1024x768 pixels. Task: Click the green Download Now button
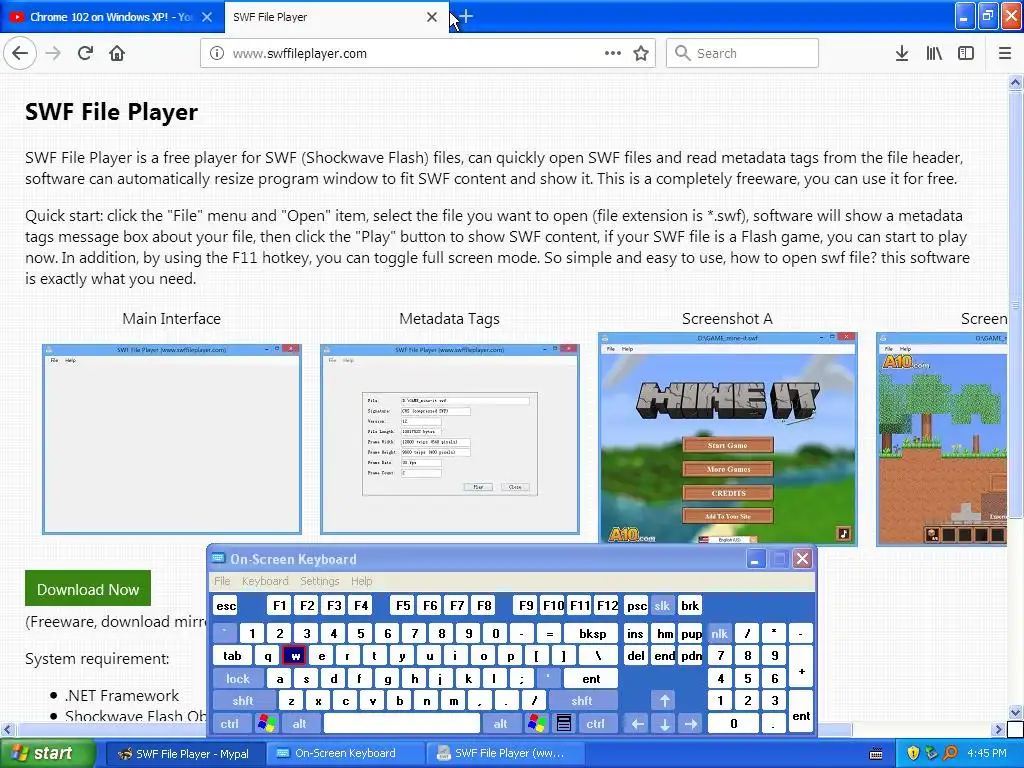[x=88, y=588]
